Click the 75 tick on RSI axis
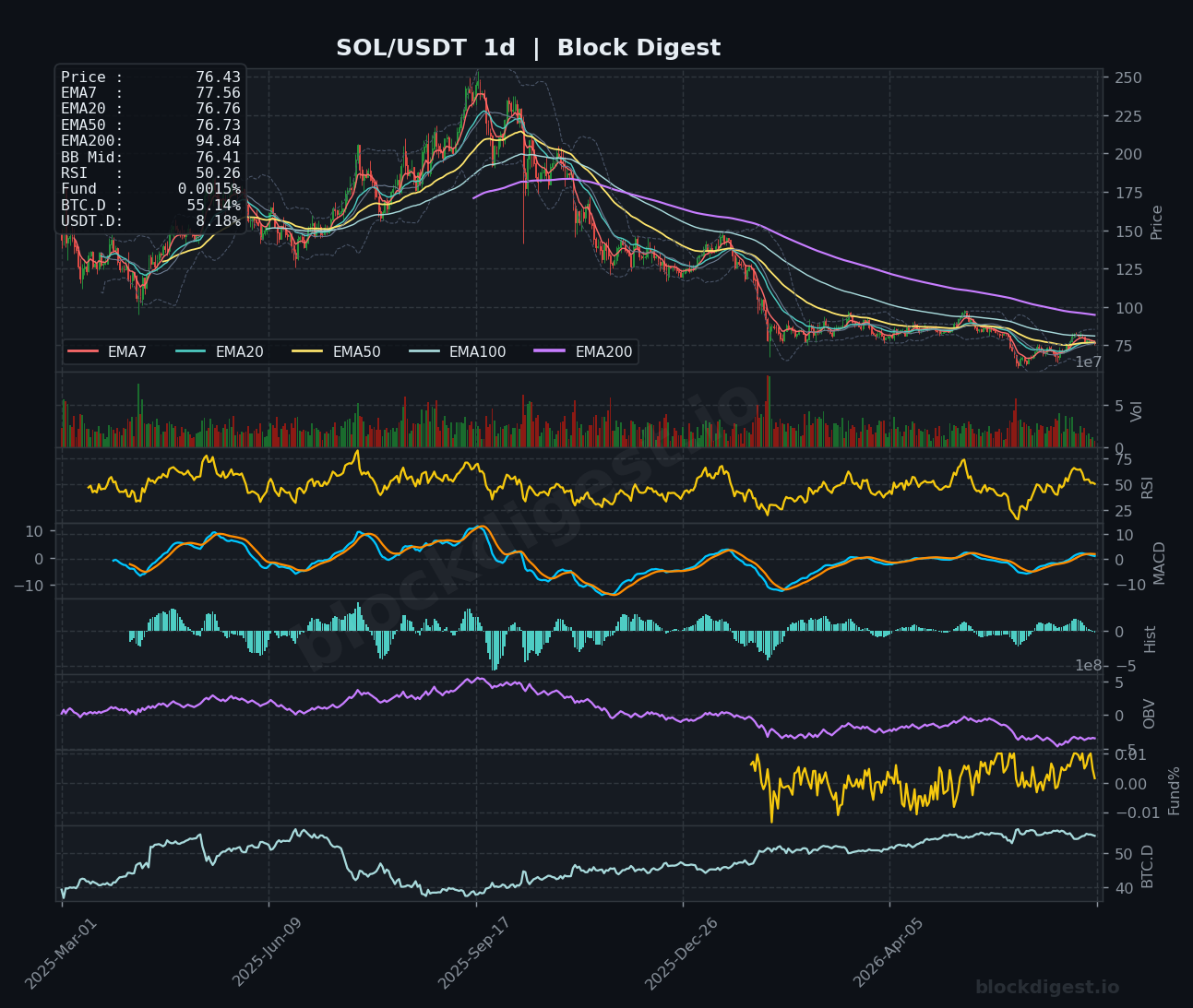 pyautogui.click(x=1124, y=459)
